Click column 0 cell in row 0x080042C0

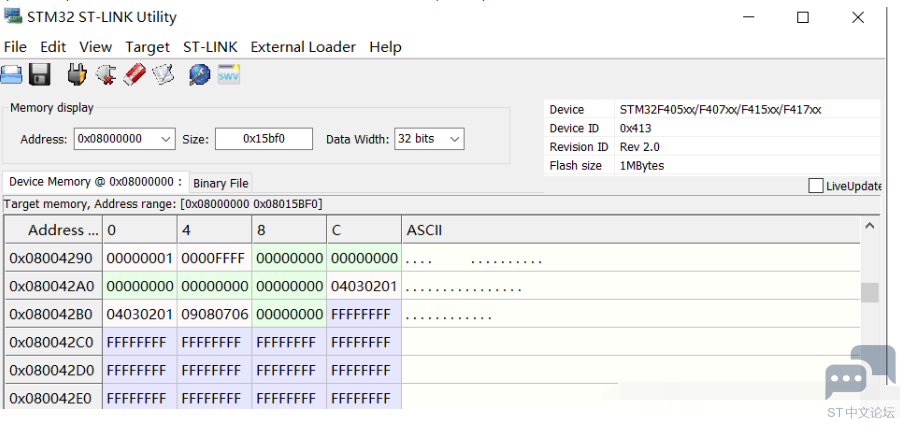(140, 342)
